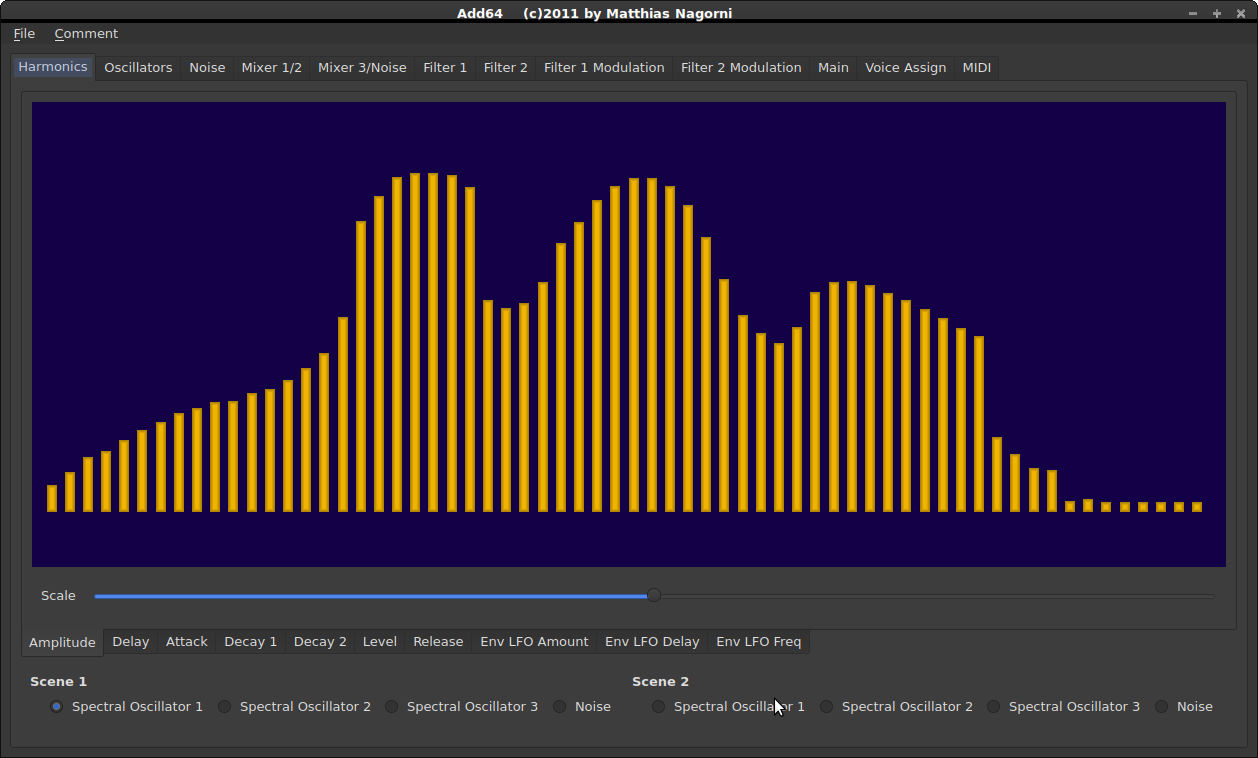Image resolution: width=1258 pixels, height=758 pixels.
Task: Select Noise radio button in Scene 2
Action: [1162, 707]
